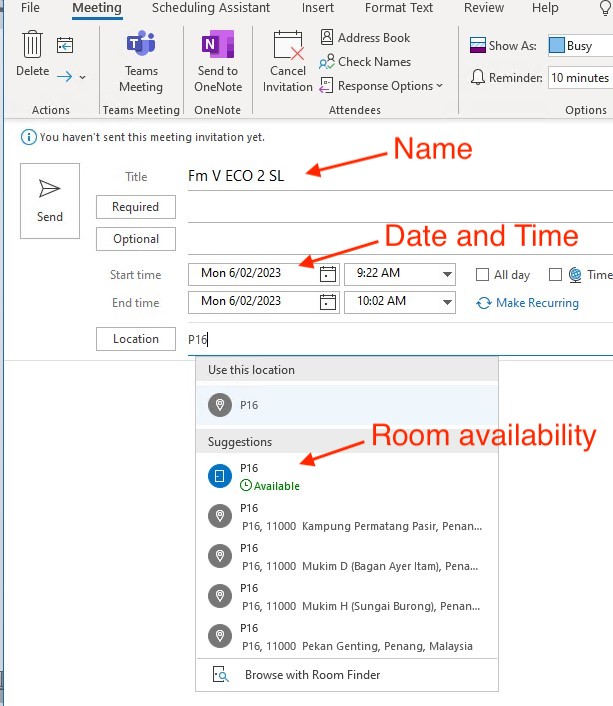
Task: Open the Show As Busy dropdown
Action: (580, 45)
